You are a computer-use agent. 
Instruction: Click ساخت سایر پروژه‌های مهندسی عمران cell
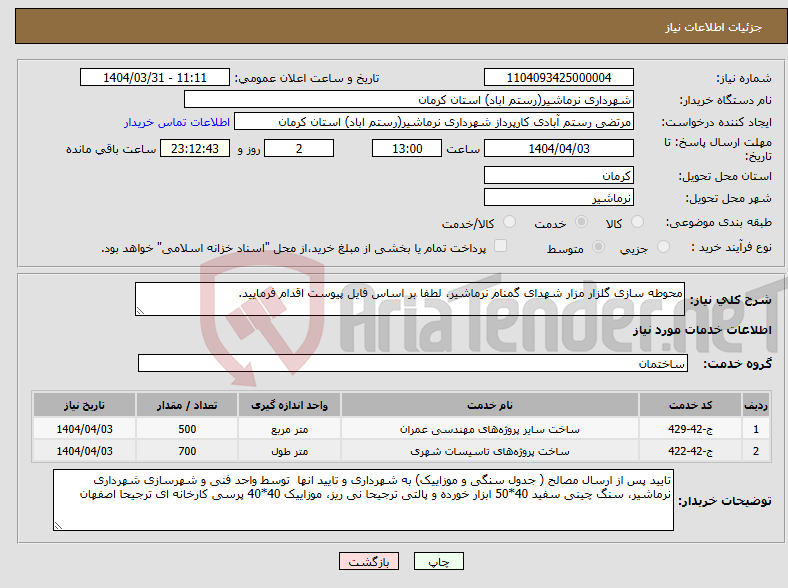click(x=490, y=429)
